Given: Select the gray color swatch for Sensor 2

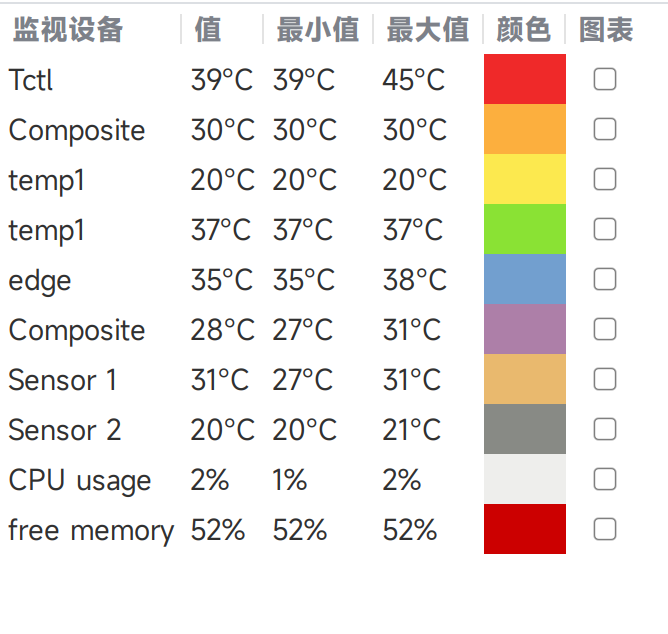Looking at the screenshot, I should click(x=524, y=429).
